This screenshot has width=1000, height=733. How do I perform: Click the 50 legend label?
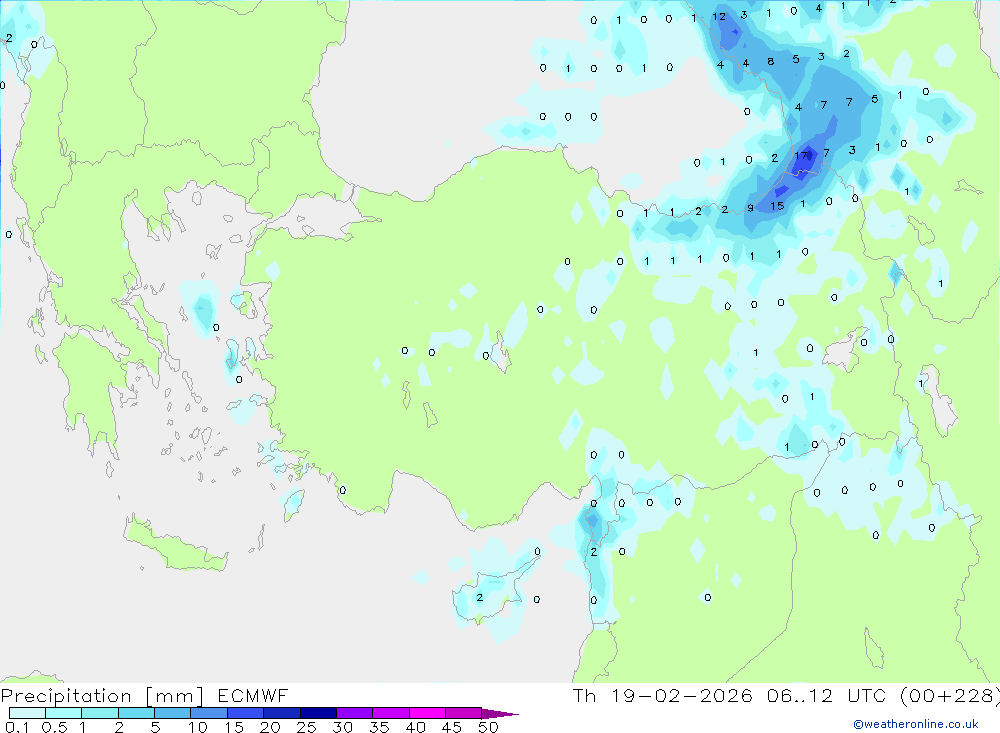[x=489, y=727]
